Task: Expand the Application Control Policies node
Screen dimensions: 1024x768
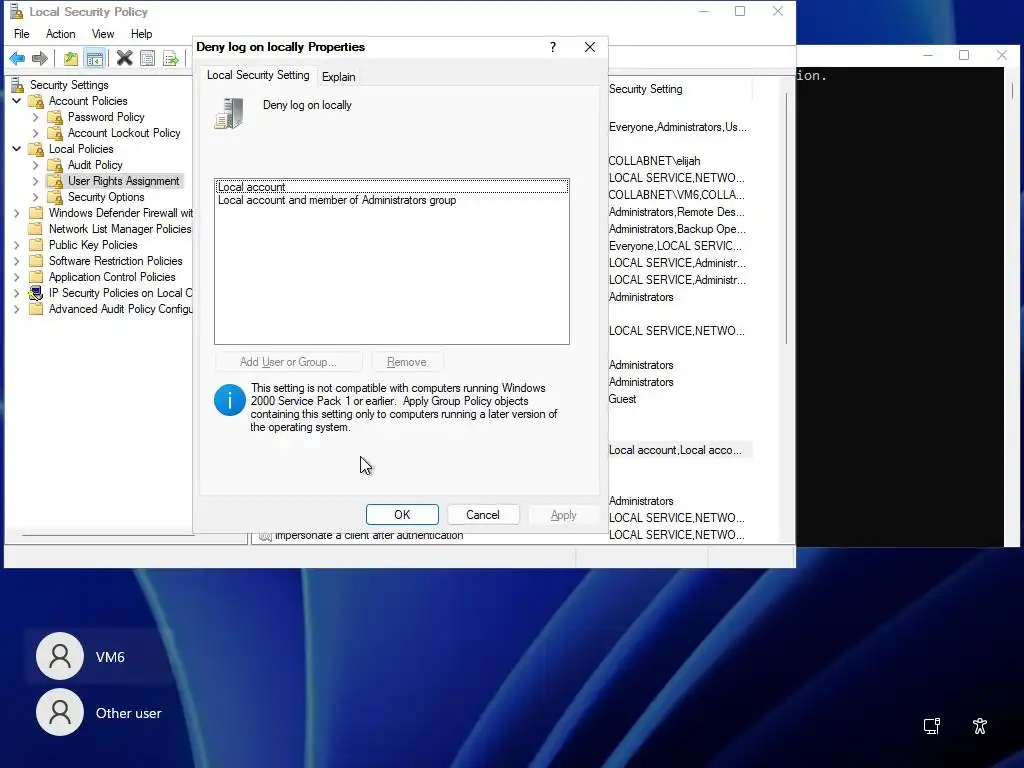Action: [17, 277]
